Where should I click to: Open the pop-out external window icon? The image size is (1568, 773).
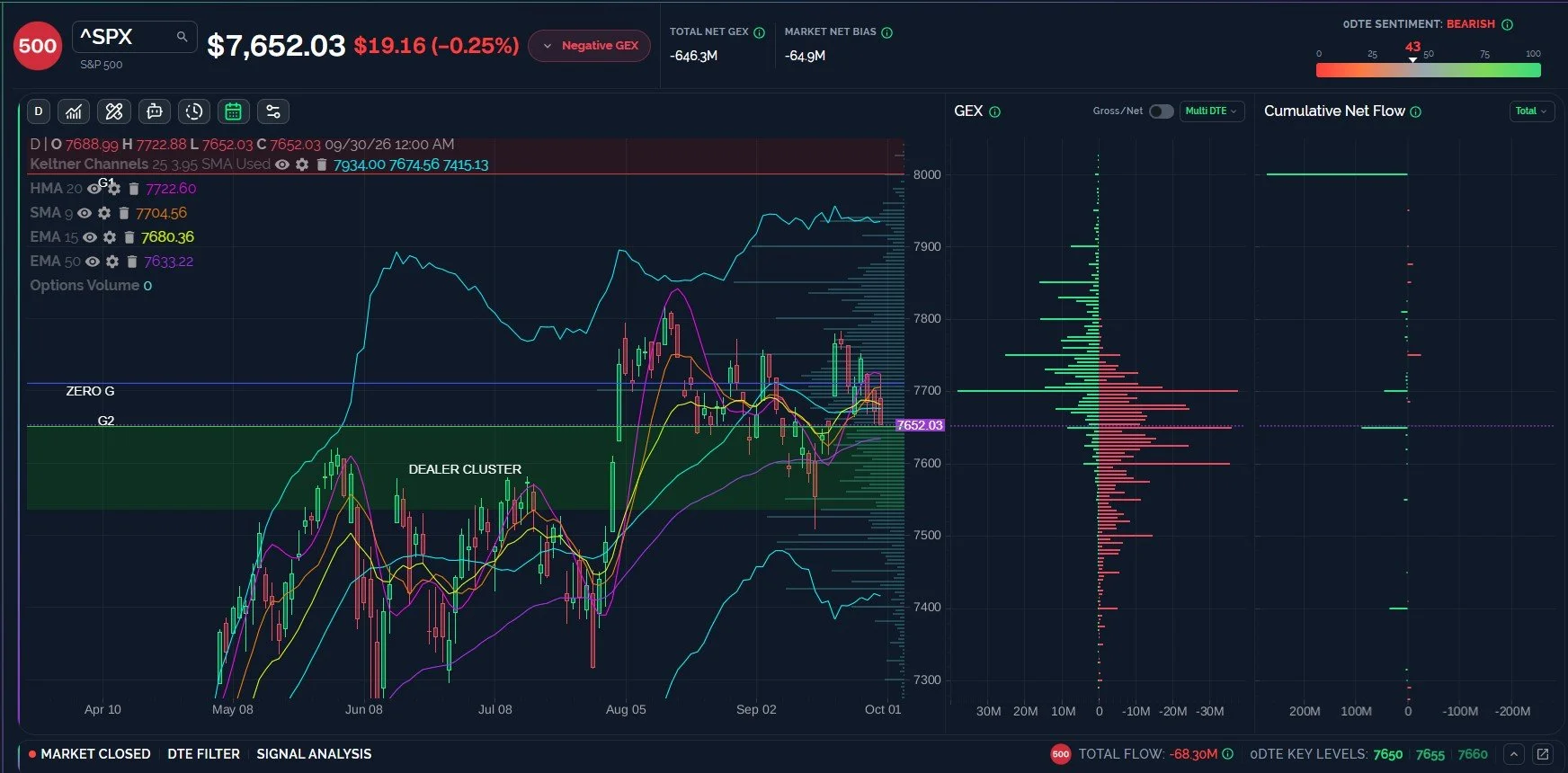(1543, 754)
